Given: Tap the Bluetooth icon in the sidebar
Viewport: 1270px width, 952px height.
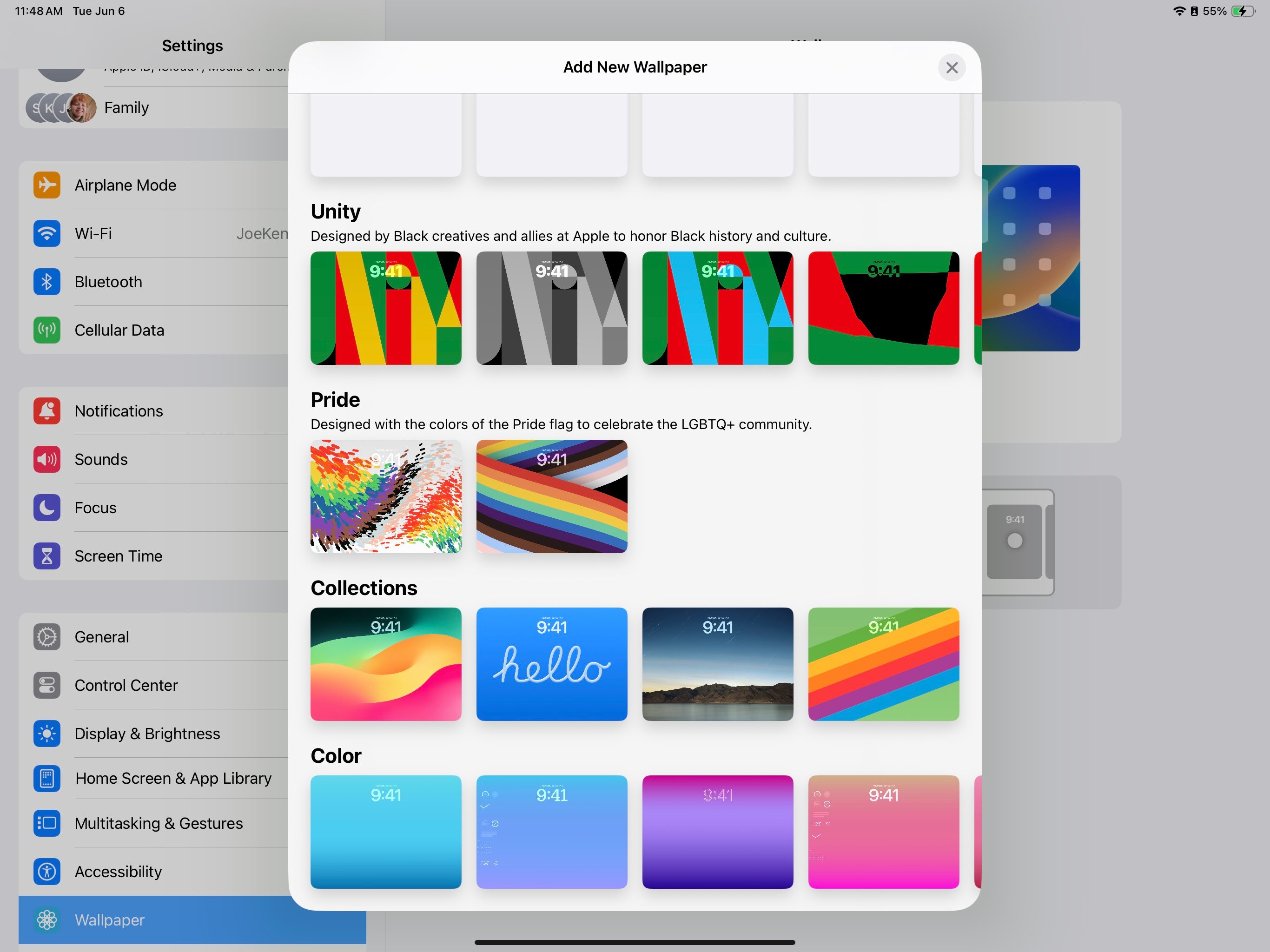Looking at the screenshot, I should pos(46,281).
